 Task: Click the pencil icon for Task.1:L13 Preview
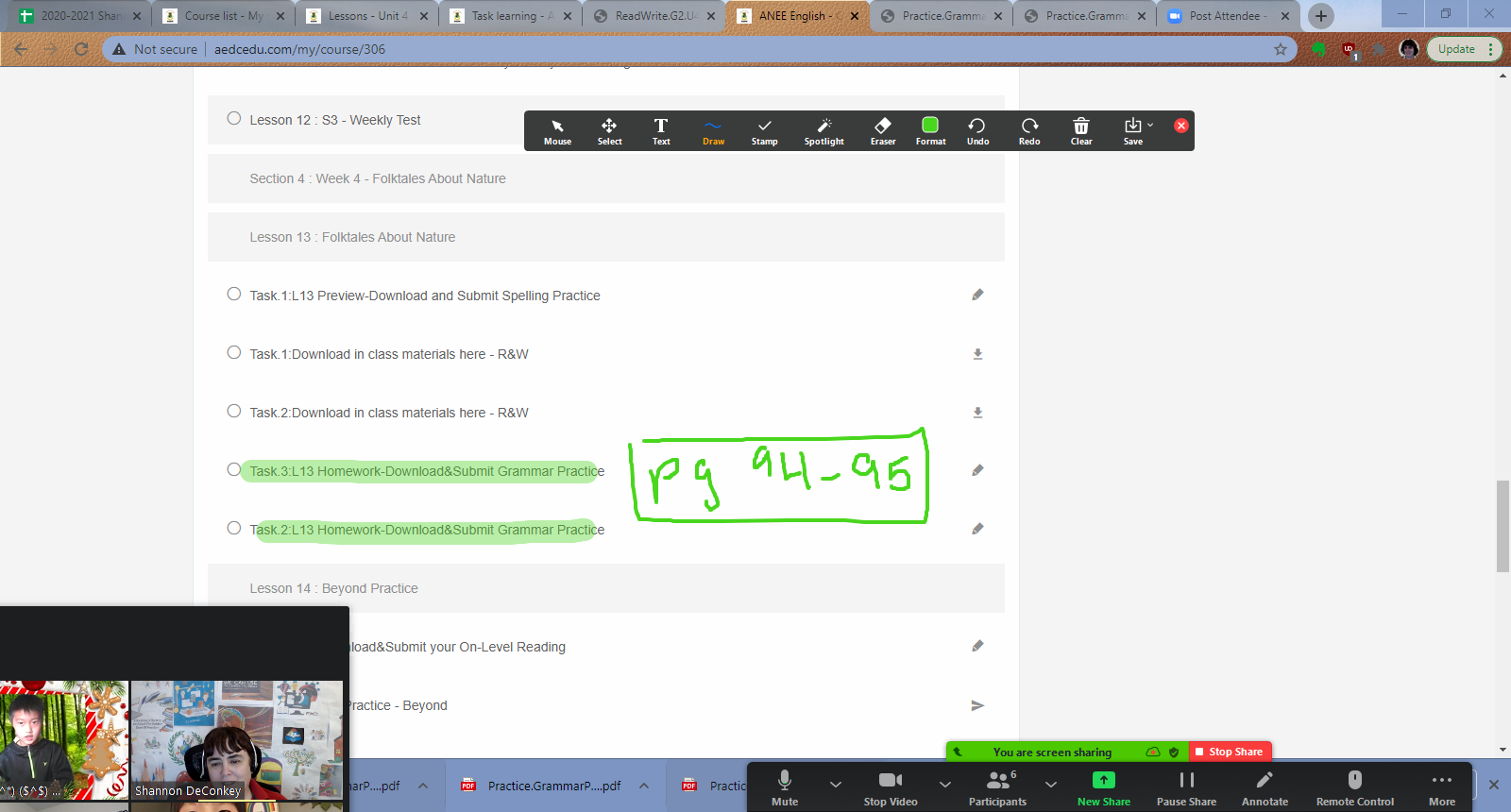point(977,295)
